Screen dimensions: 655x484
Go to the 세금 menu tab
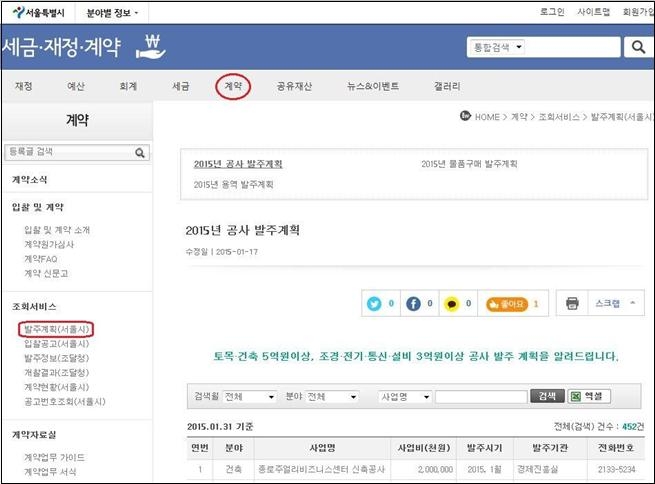click(x=181, y=86)
